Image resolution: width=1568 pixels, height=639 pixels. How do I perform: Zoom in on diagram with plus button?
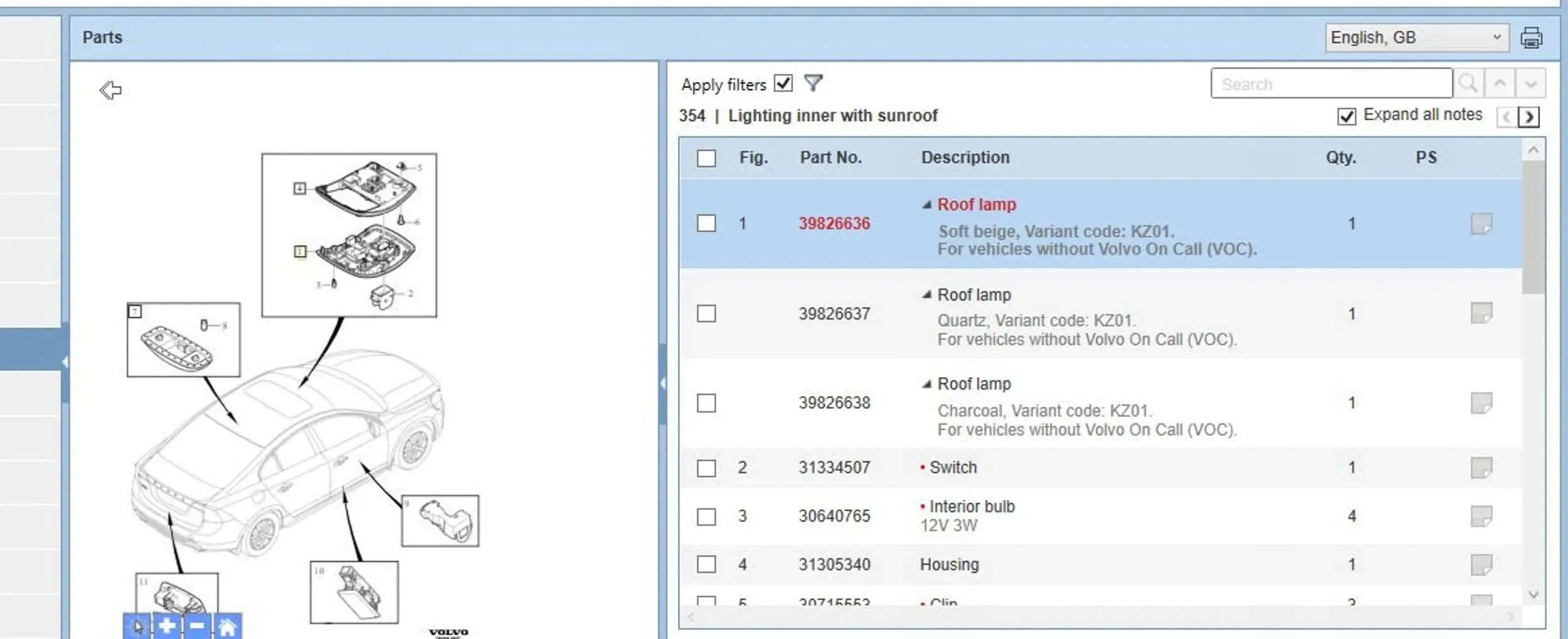(167, 626)
